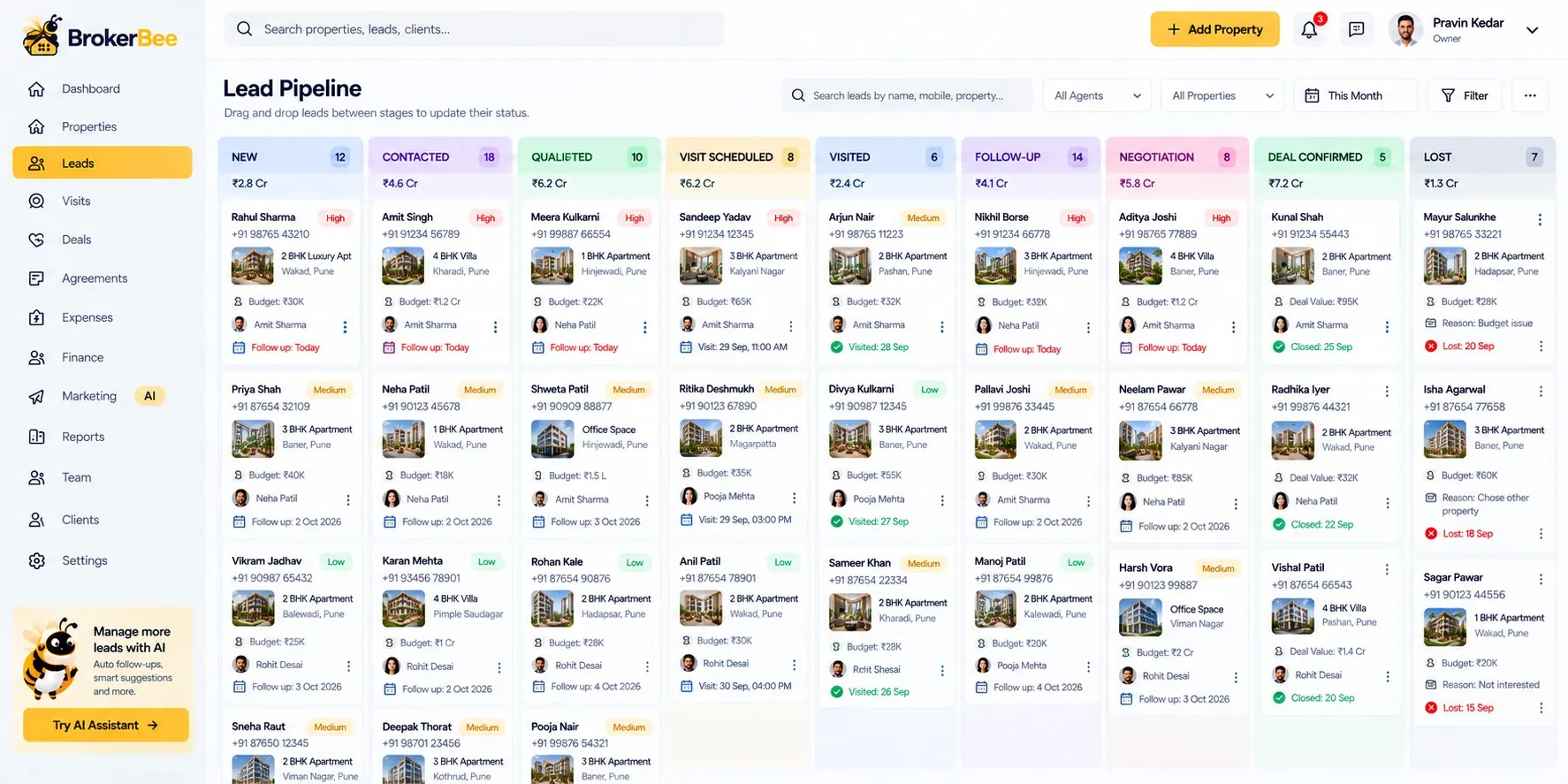Image resolution: width=1568 pixels, height=784 pixels.
Task: Open the more options ellipsis beside Filter
Action: coord(1530,95)
